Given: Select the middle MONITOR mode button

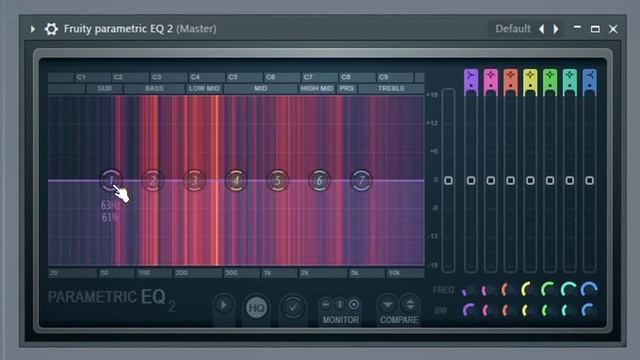Looking at the screenshot, I should point(340,304).
